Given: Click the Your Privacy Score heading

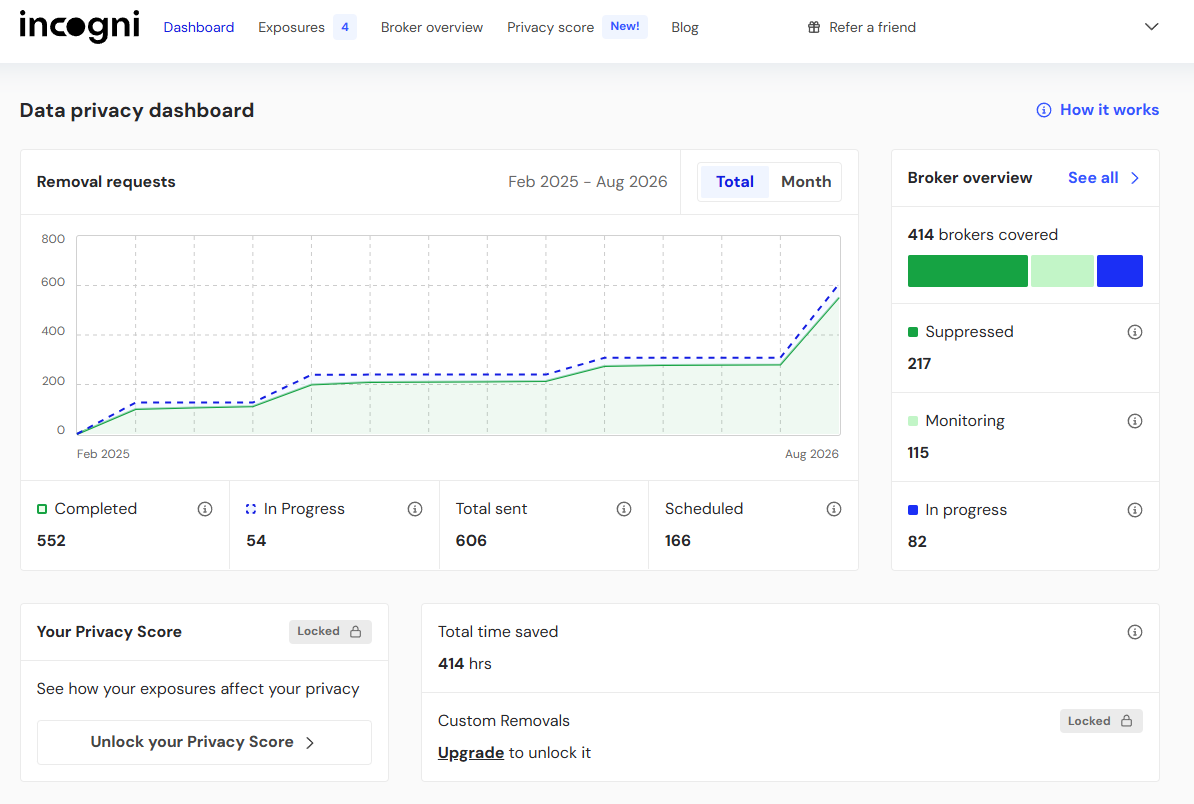Looking at the screenshot, I should point(109,632).
